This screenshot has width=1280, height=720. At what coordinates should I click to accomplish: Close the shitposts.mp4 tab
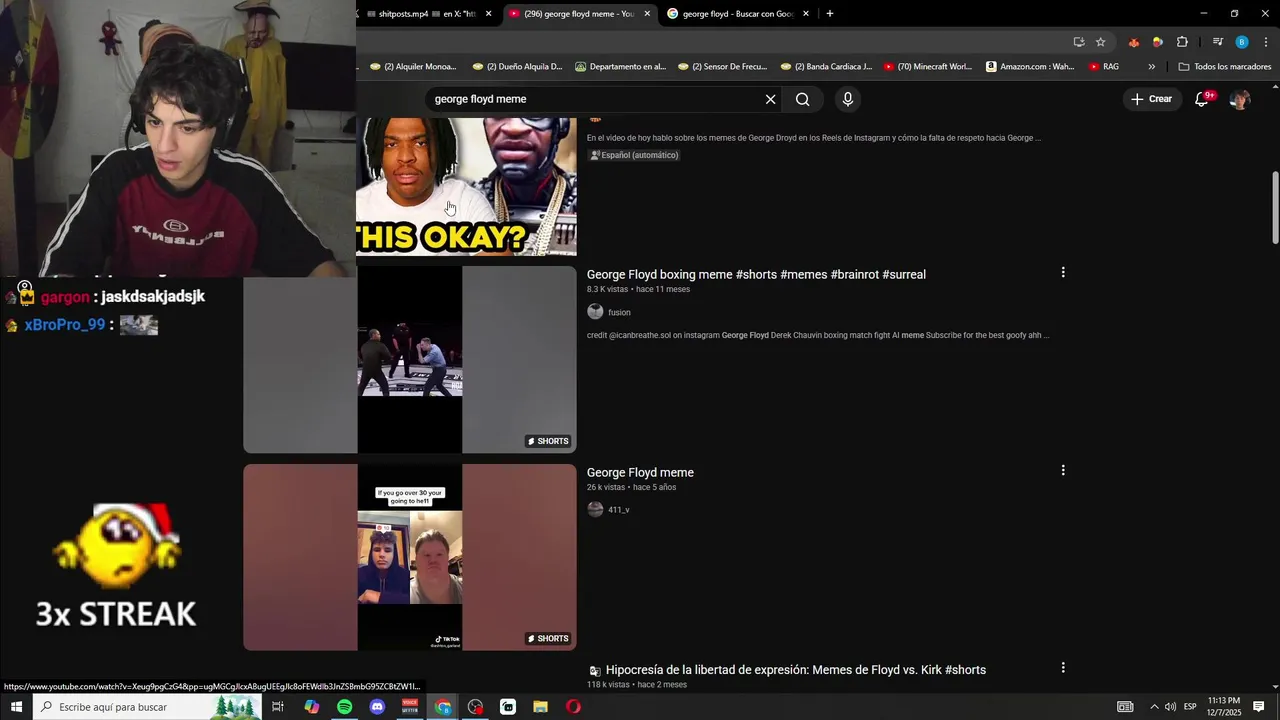click(489, 14)
